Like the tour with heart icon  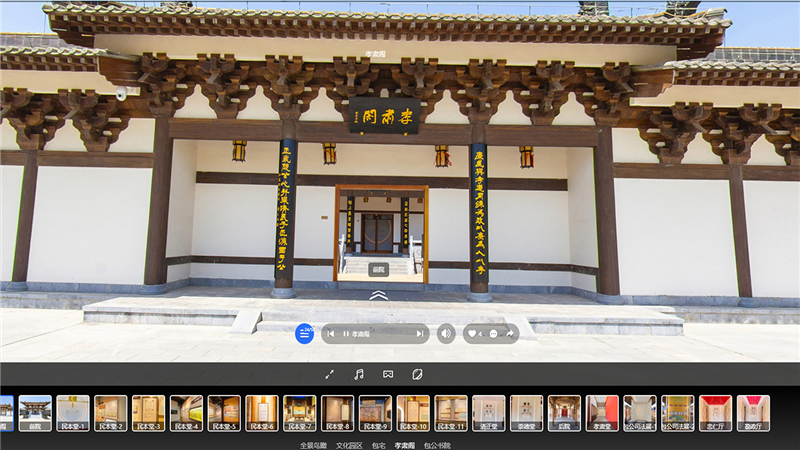pos(473,334)
